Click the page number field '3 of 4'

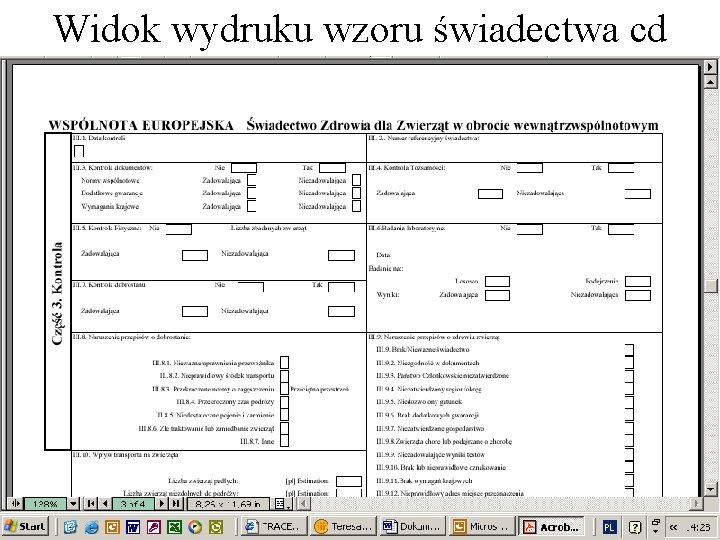coord(133,504)
